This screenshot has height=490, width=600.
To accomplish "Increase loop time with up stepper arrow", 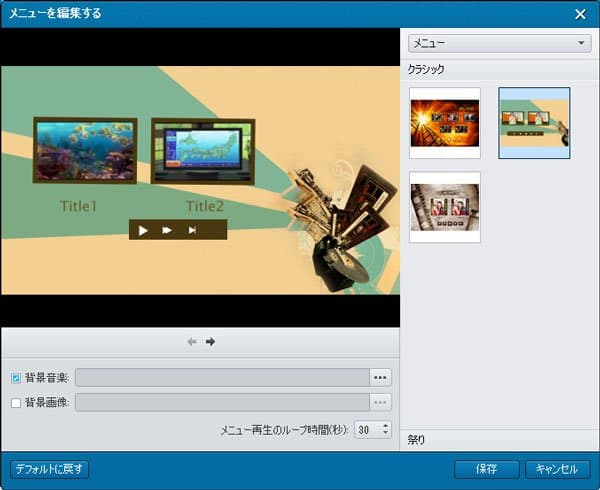I will click(x=386, y=425).
